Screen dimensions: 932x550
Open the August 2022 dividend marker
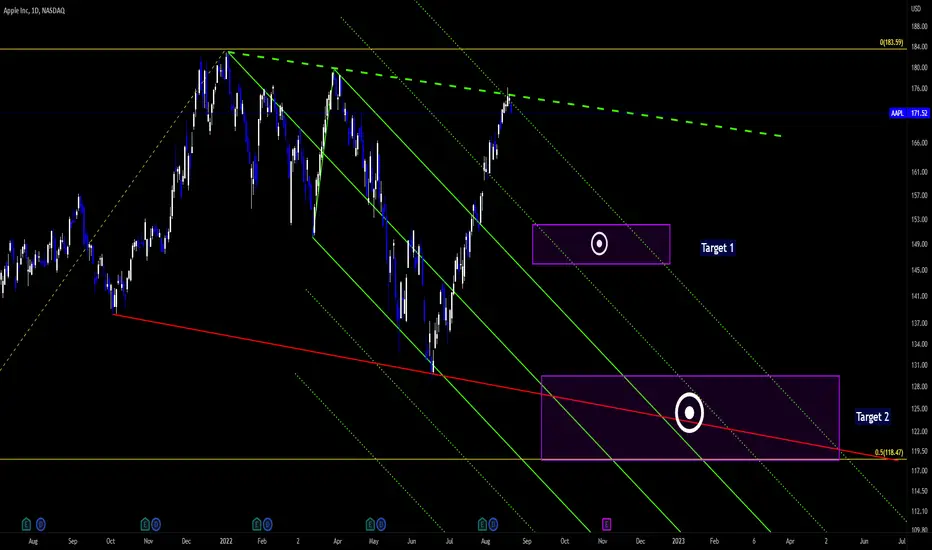pos(493,524)
